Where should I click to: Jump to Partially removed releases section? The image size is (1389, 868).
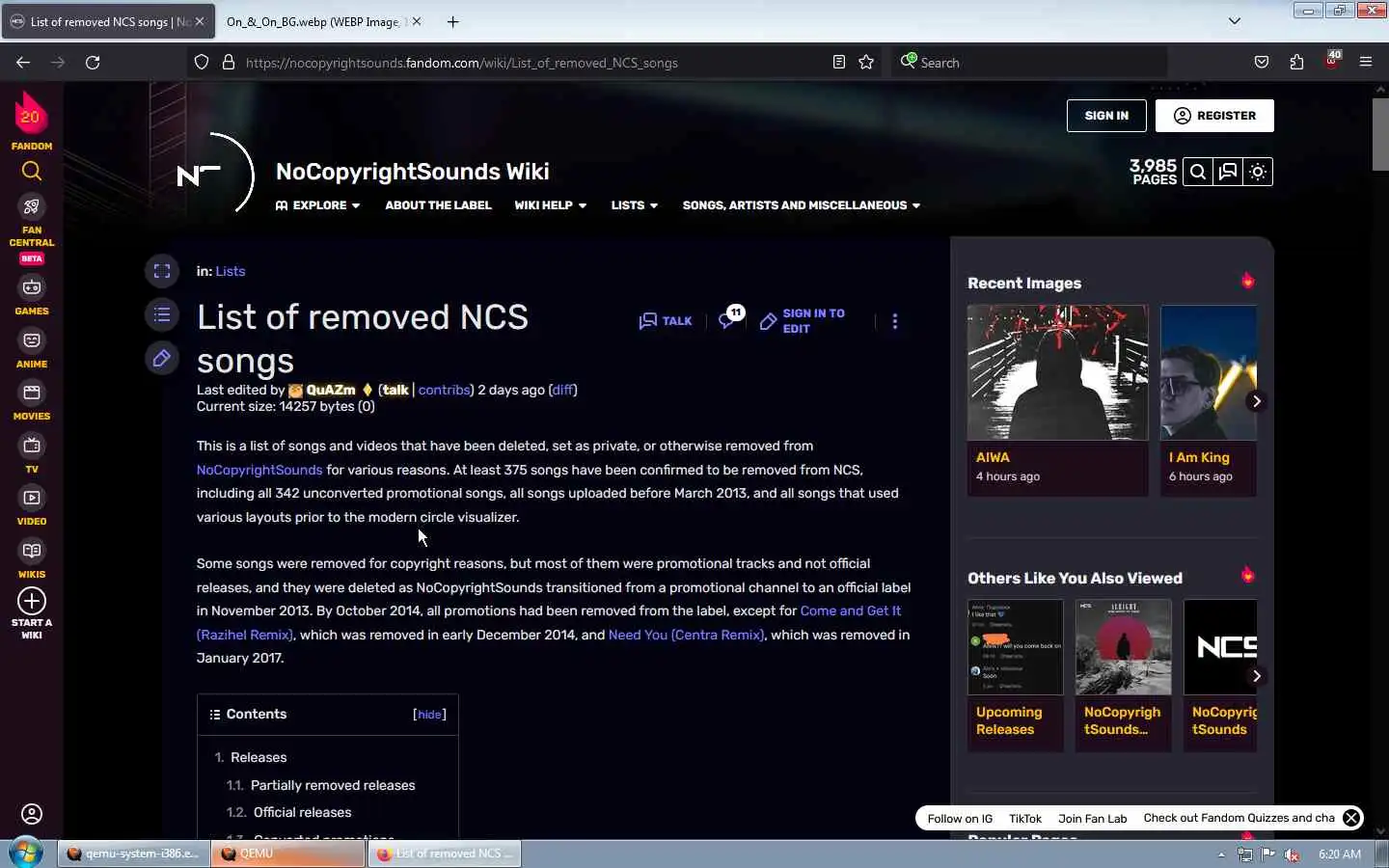pyautogui.click(x=333, y=785)
